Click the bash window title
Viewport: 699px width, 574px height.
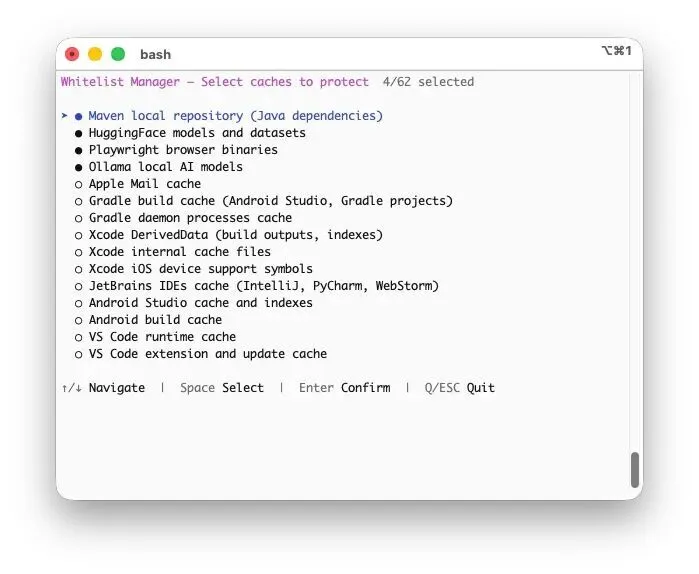(155, 54)
